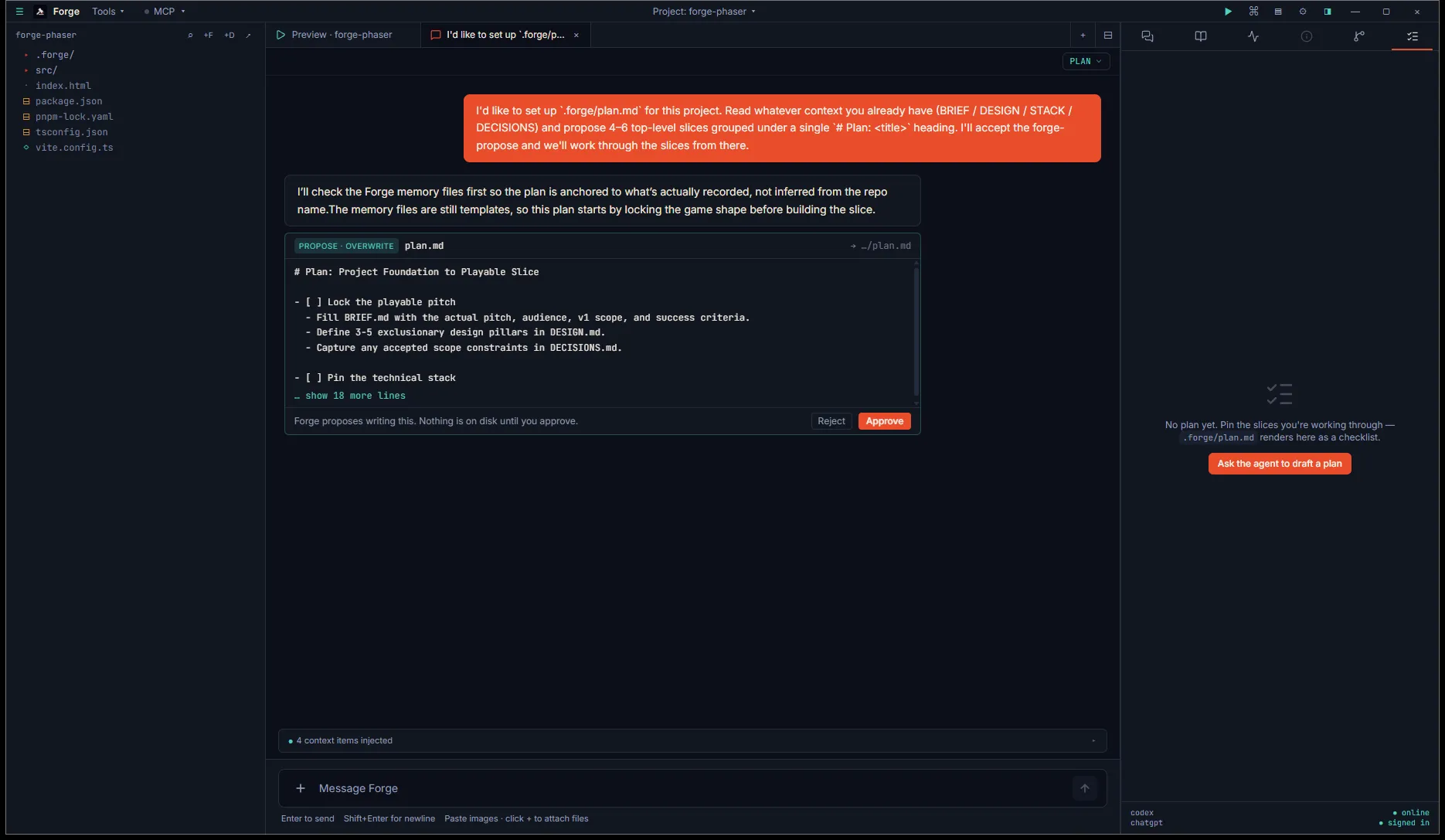Click the "Lock the playable pitch" checkbox line
1445x840 pixels.
pyautogui.click(x=375, y=302)
